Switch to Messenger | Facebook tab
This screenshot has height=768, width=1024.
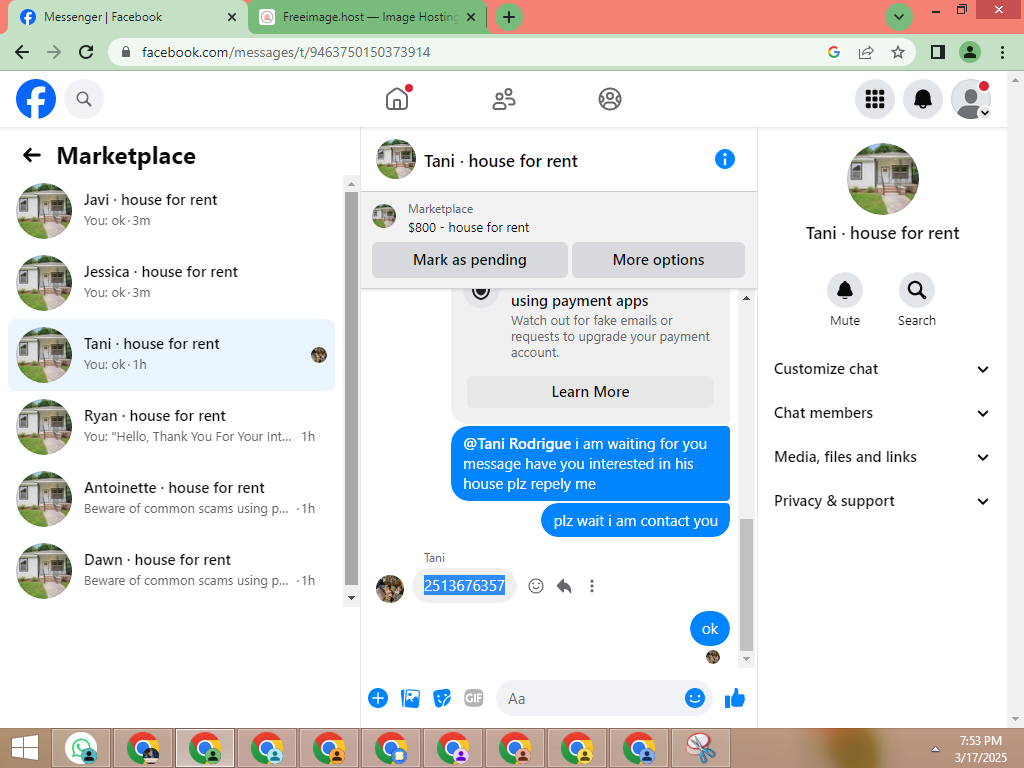[127, 17]
